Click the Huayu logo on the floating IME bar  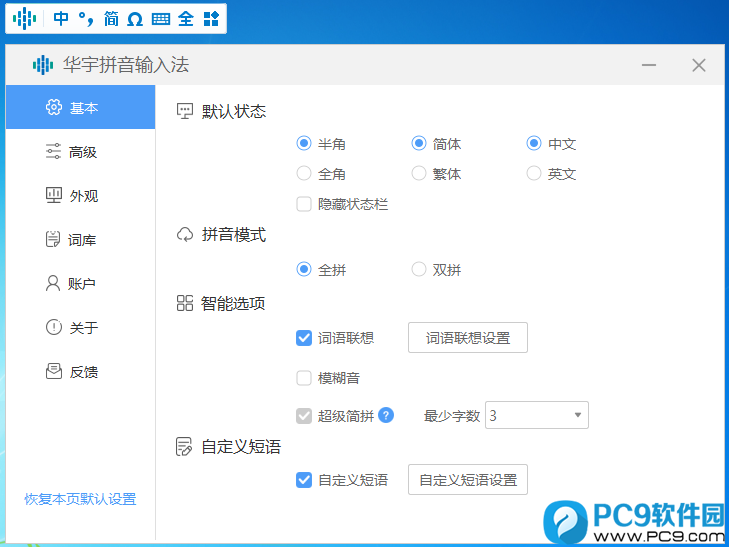(24, 19)
